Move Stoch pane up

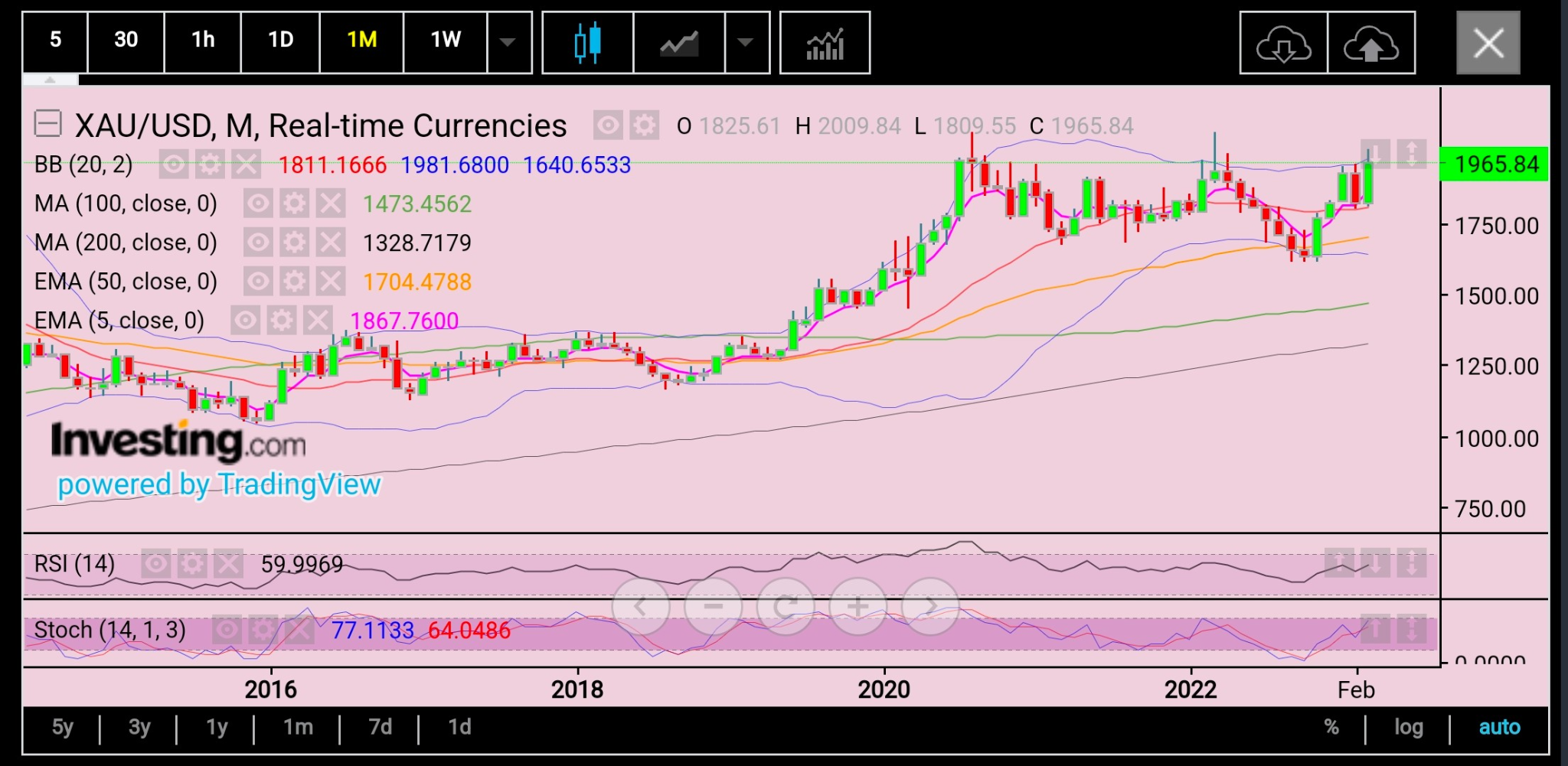coord(1375,629)
